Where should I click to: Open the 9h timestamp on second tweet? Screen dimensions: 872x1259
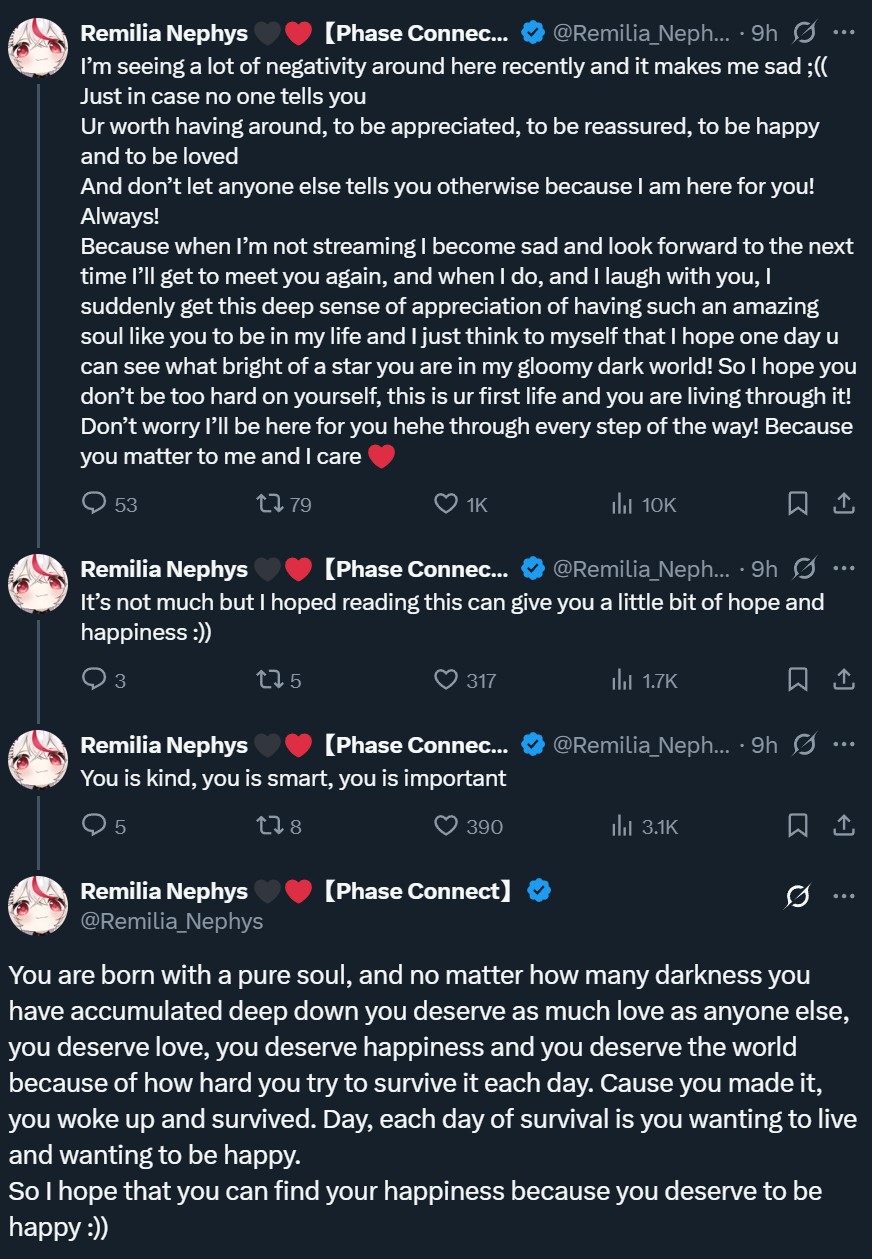click(x=764, y=569)
